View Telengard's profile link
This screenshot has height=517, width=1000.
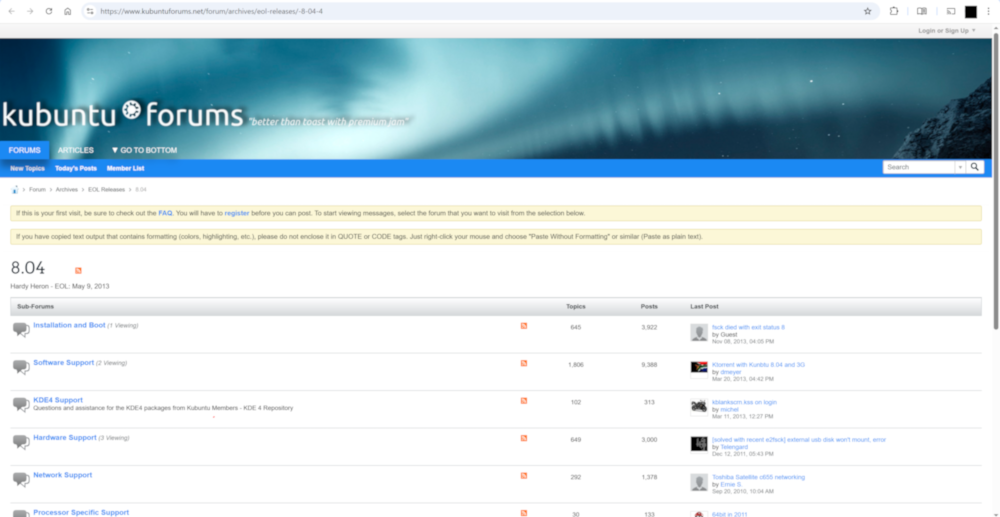pyautogui.click(x=734, y=448)
